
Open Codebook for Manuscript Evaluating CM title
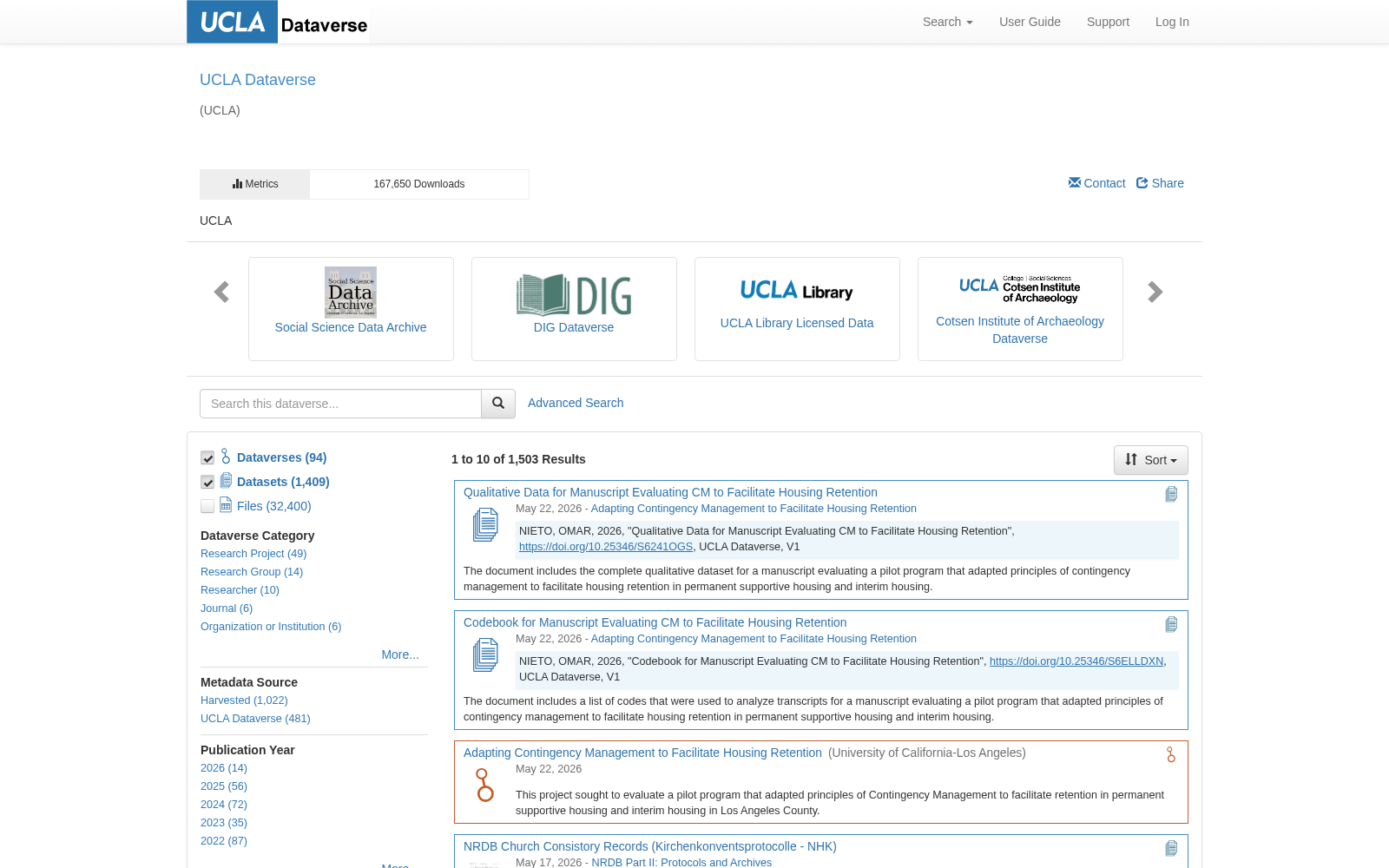(x=655, y=622)
